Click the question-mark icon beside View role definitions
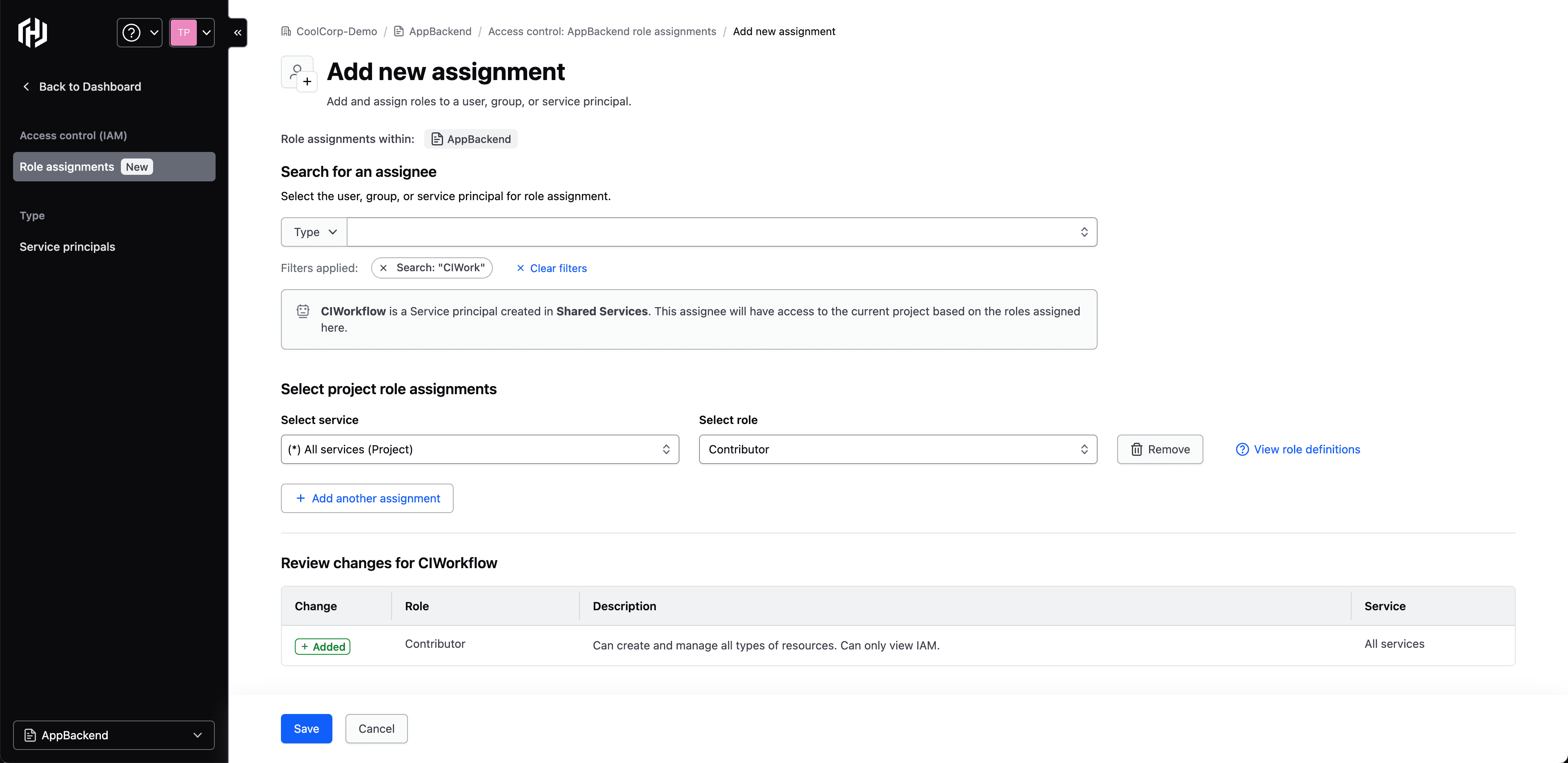Viewport: 1568px width, 763px height. pyautogui.click(x=1242, y=449)
